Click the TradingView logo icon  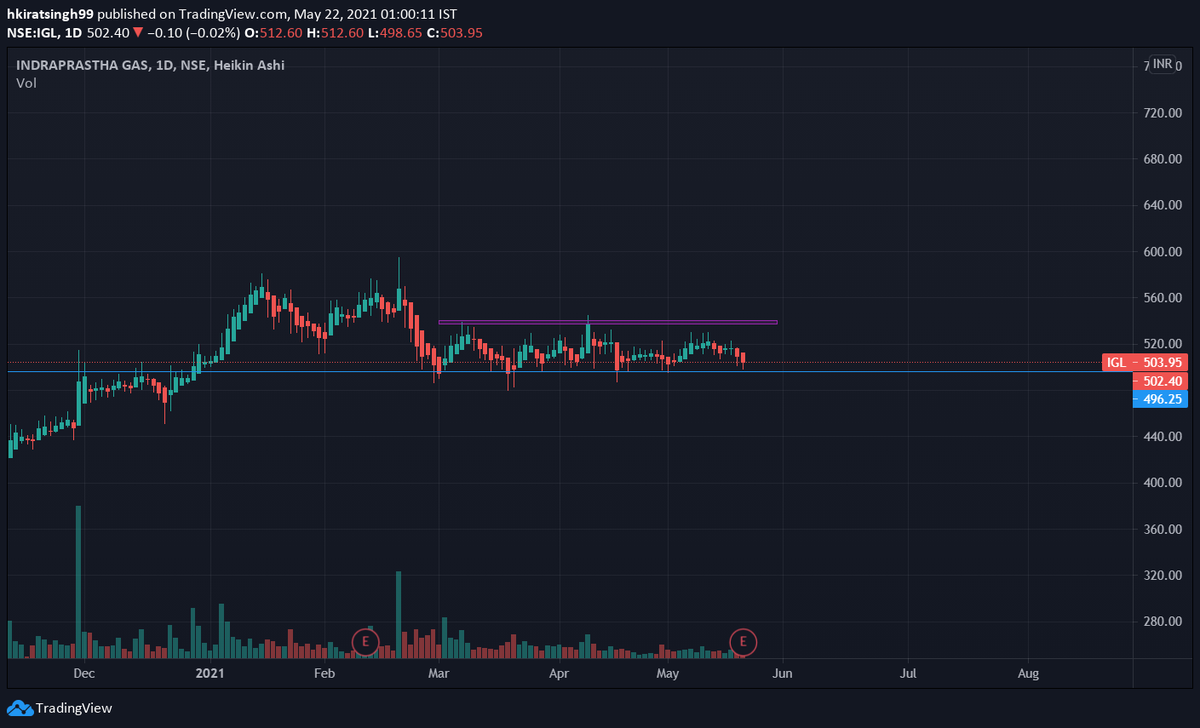coord(19,708)
